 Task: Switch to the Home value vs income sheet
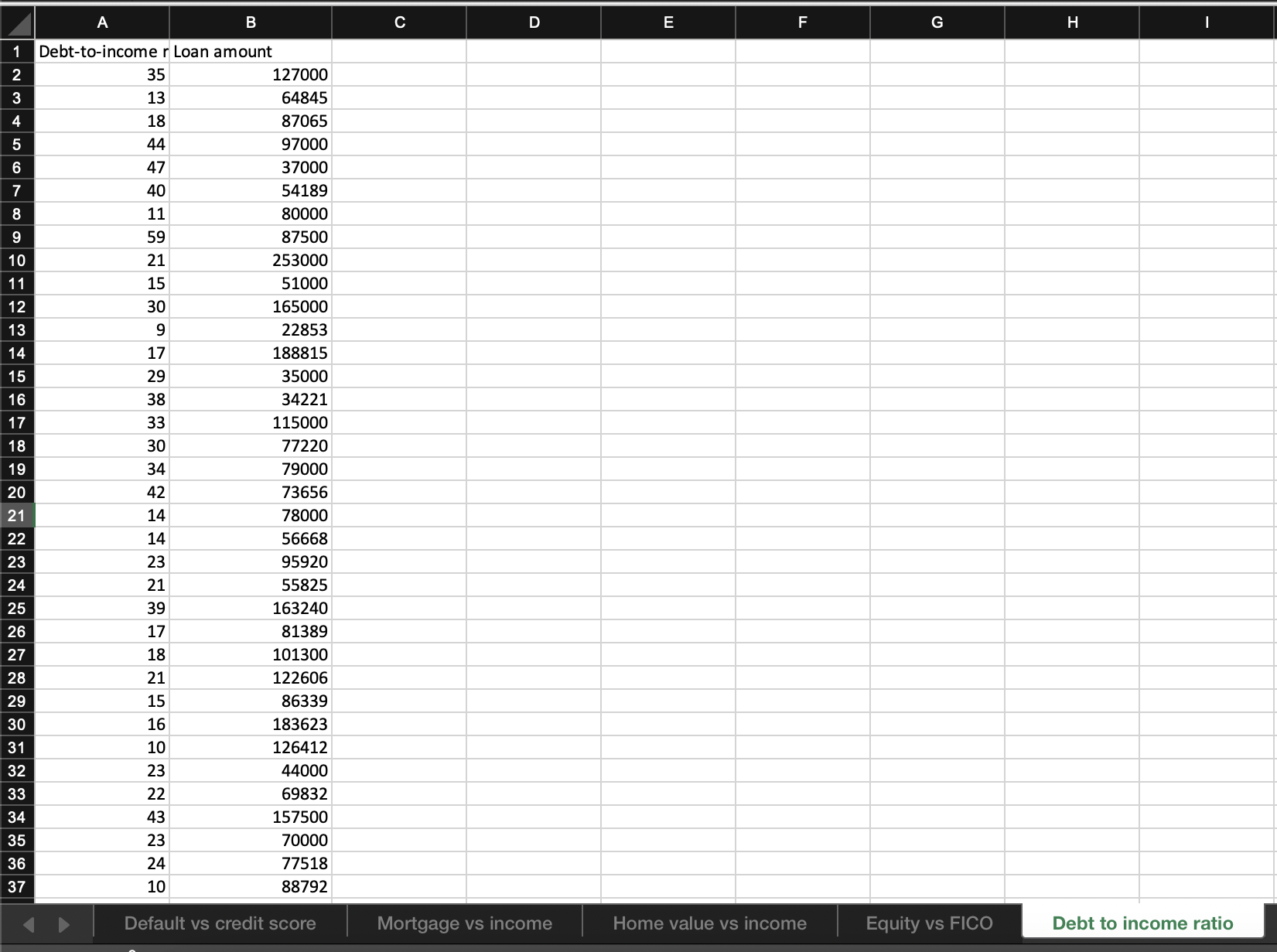point(709,923)
